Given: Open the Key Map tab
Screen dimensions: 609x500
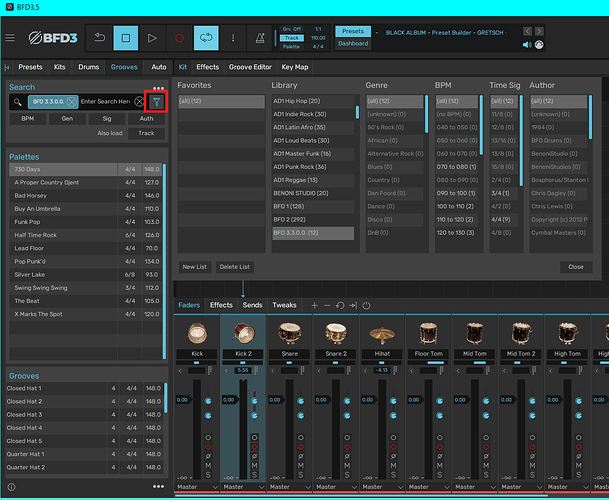Looking at the screenshot, I should (x=294, y=67).
